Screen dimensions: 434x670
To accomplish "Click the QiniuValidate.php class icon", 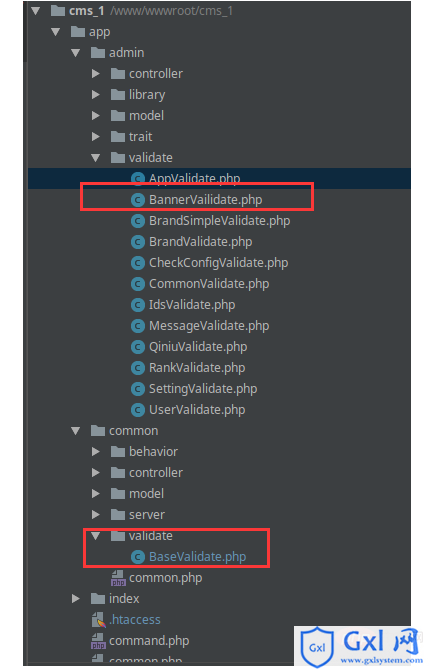I will tap(138, 347).
